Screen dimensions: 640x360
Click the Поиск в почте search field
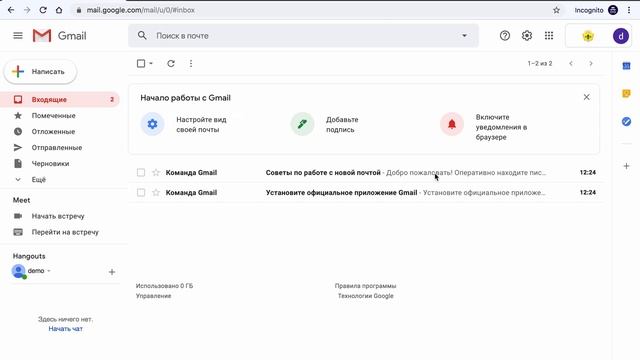point(303,36)
